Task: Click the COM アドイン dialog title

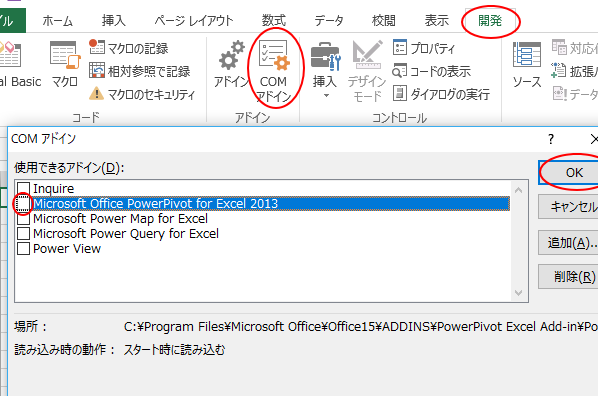Action: pos(43,139)
